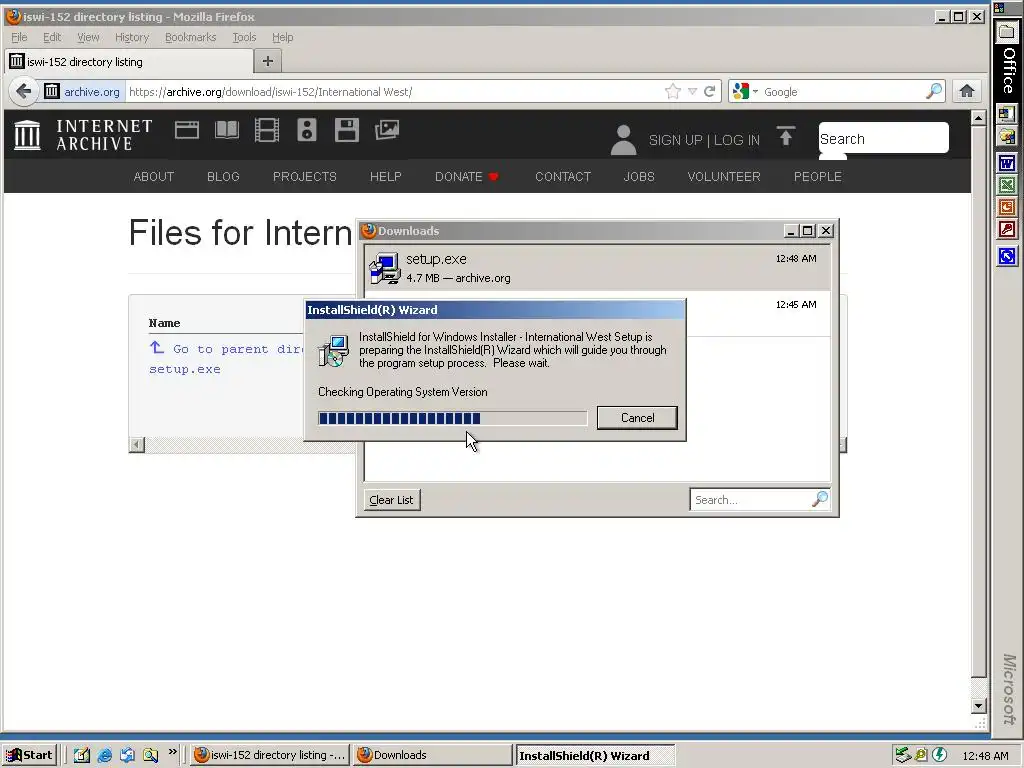Open a new tab with the plus button

267,61
